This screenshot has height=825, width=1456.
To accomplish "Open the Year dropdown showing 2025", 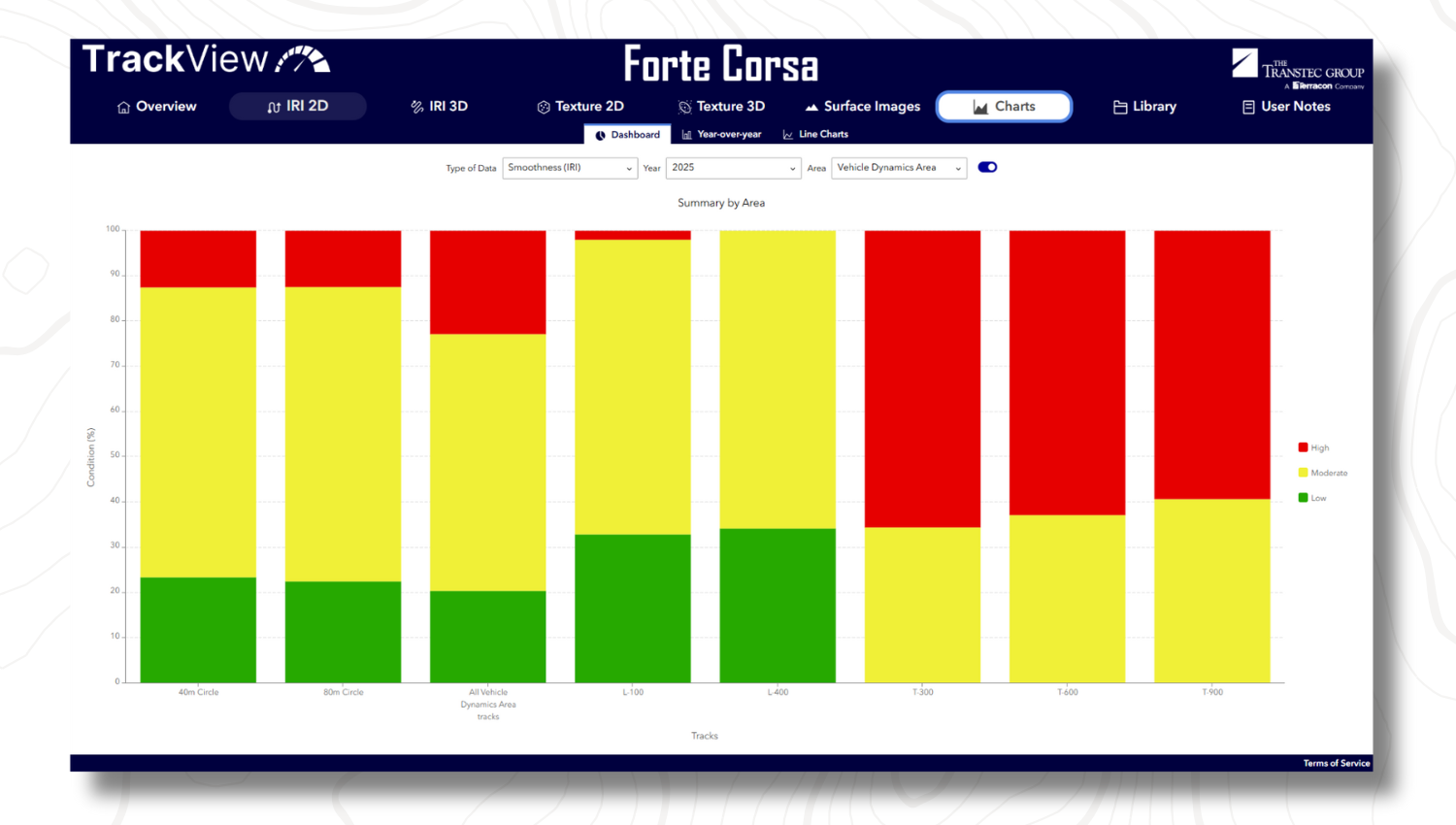I will [733, 168].
